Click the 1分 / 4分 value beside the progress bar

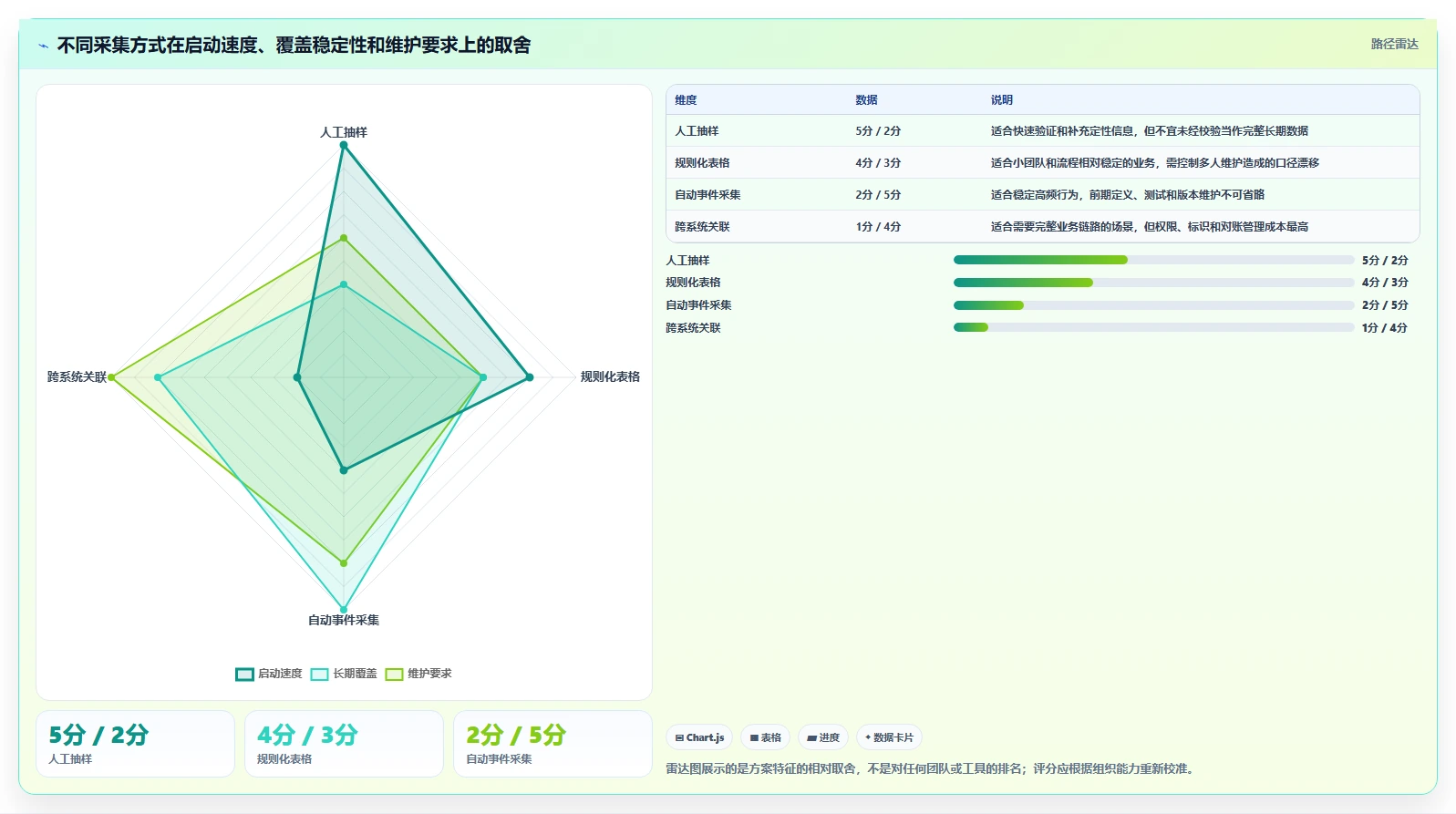pyautogui.click(x=1385, y=328)
